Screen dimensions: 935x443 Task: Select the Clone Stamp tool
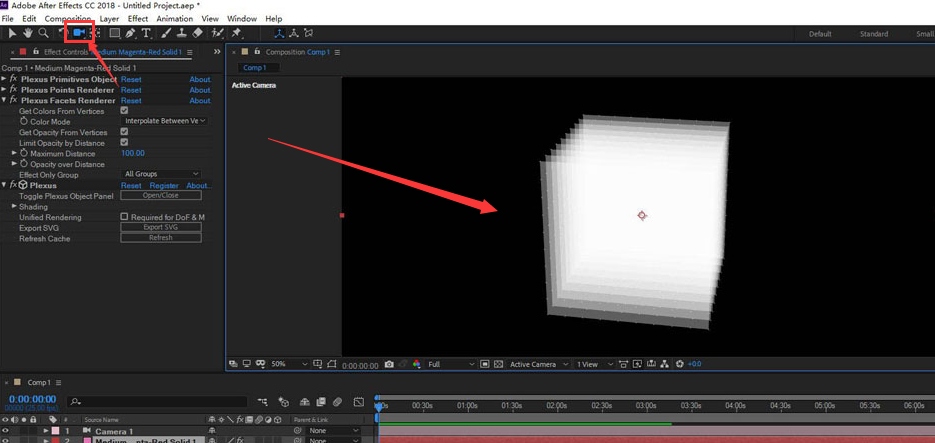(x=182, y=33)
